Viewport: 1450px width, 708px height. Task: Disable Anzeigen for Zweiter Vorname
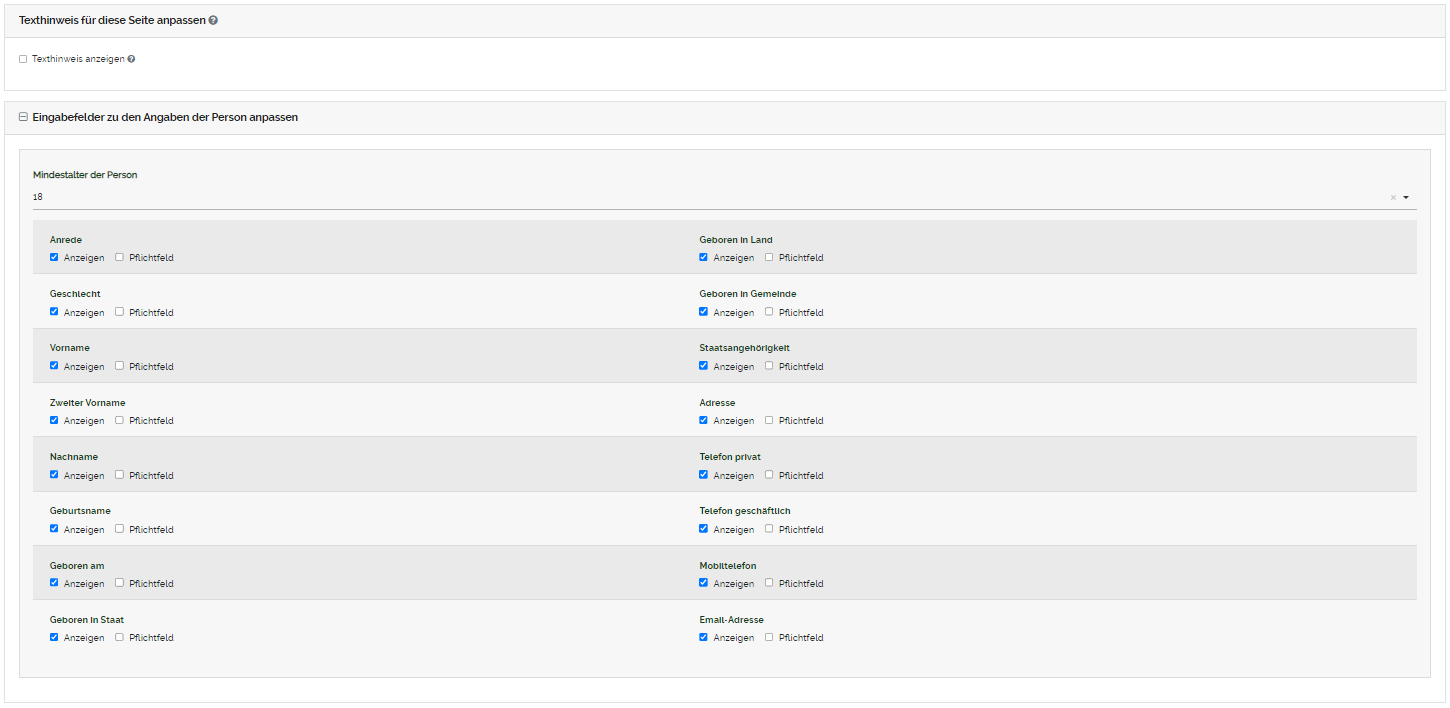coord(54,420)
